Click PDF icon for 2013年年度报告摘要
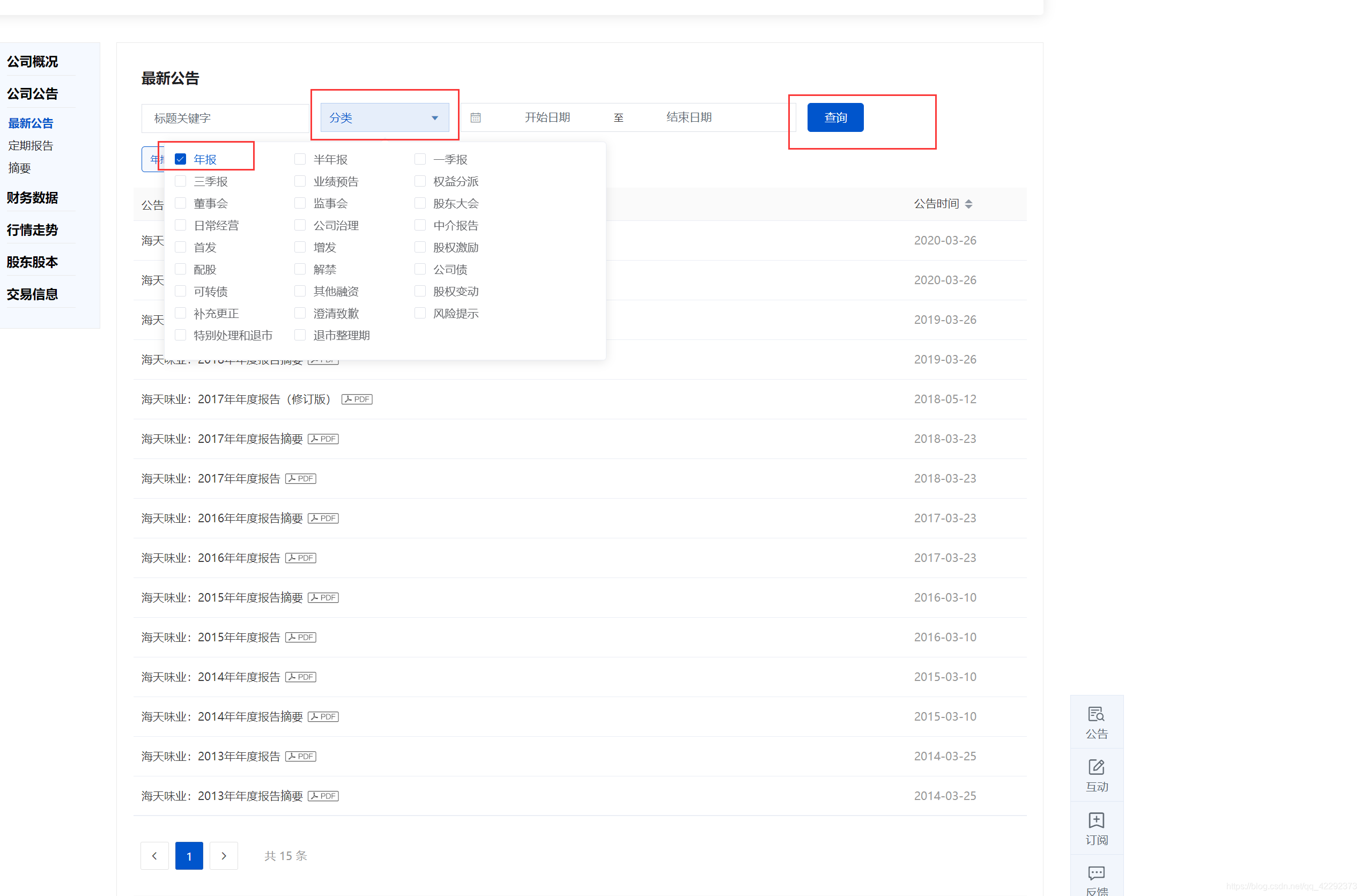 323,795
